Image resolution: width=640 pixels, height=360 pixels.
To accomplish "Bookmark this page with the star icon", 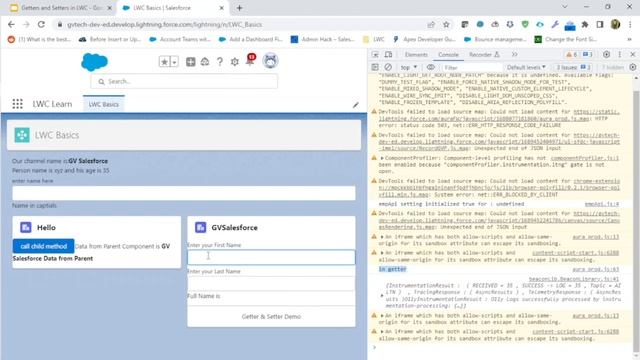I will [x=446, y=24].
